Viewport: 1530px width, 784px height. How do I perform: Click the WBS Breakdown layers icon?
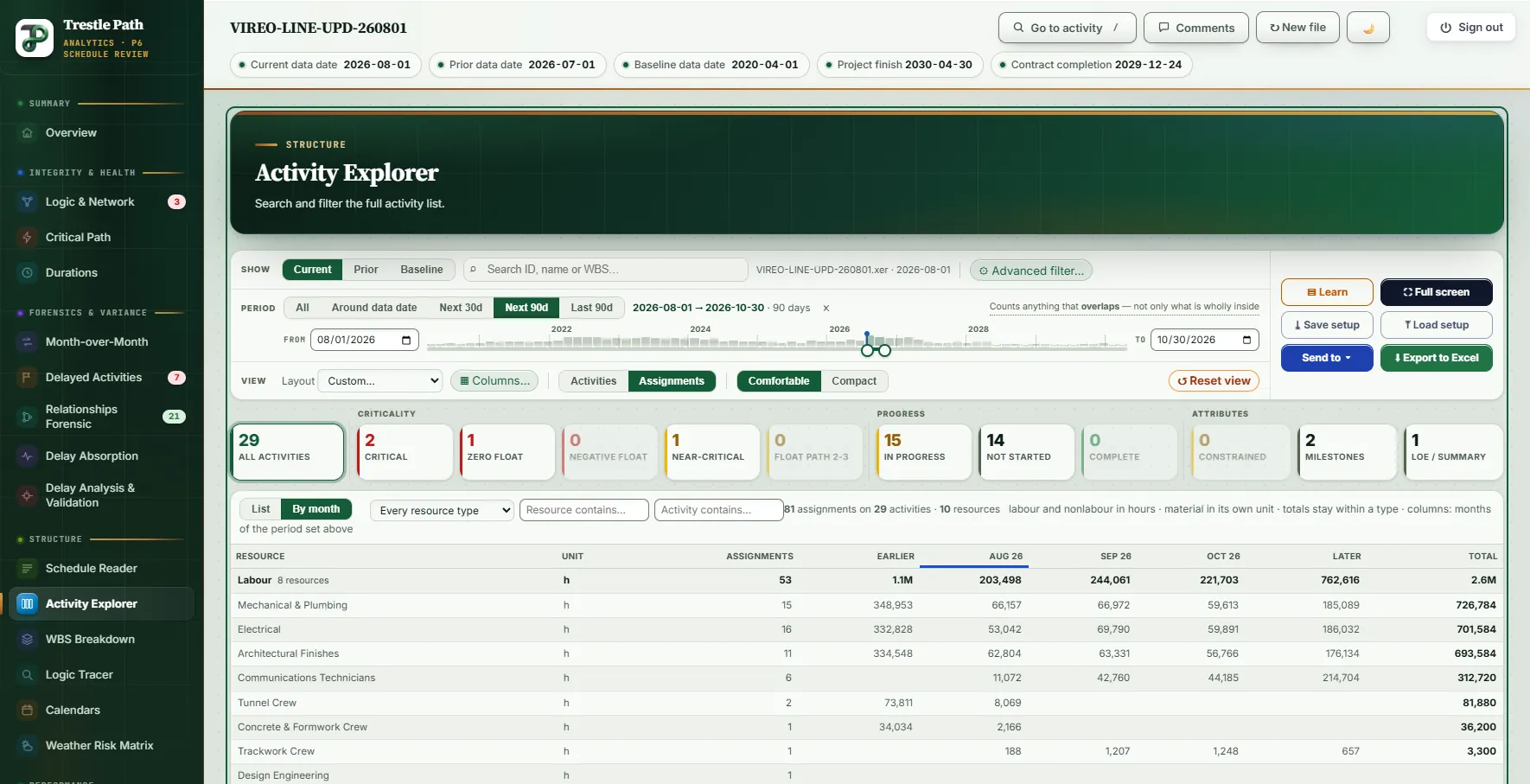click(x=27, y=640)
